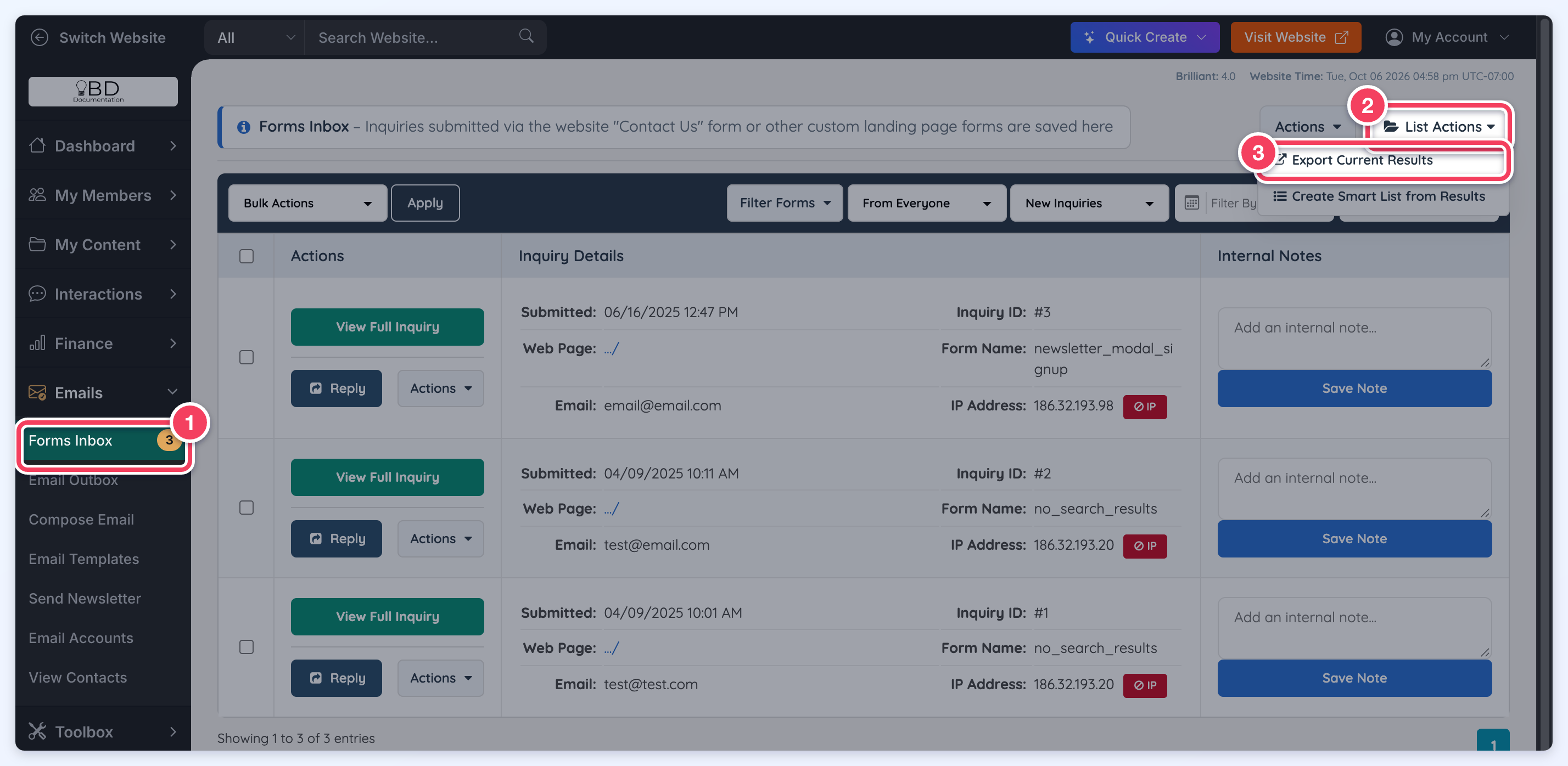Block IP for inquiry #2 address
Screen dimensions: 1568x766
1144,546
